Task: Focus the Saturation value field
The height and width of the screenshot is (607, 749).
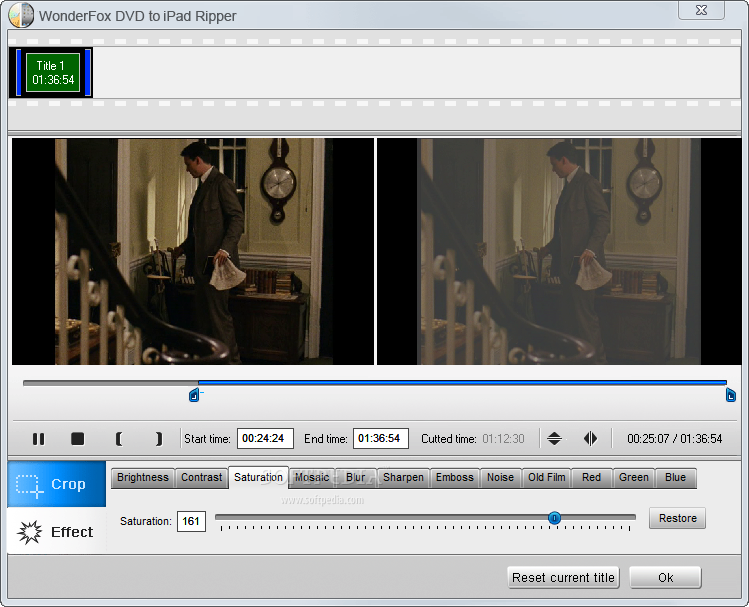Action: [191, 521]
